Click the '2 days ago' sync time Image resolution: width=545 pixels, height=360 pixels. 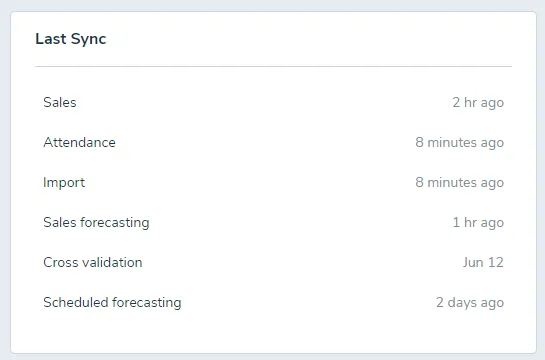(x=470, y=303)
